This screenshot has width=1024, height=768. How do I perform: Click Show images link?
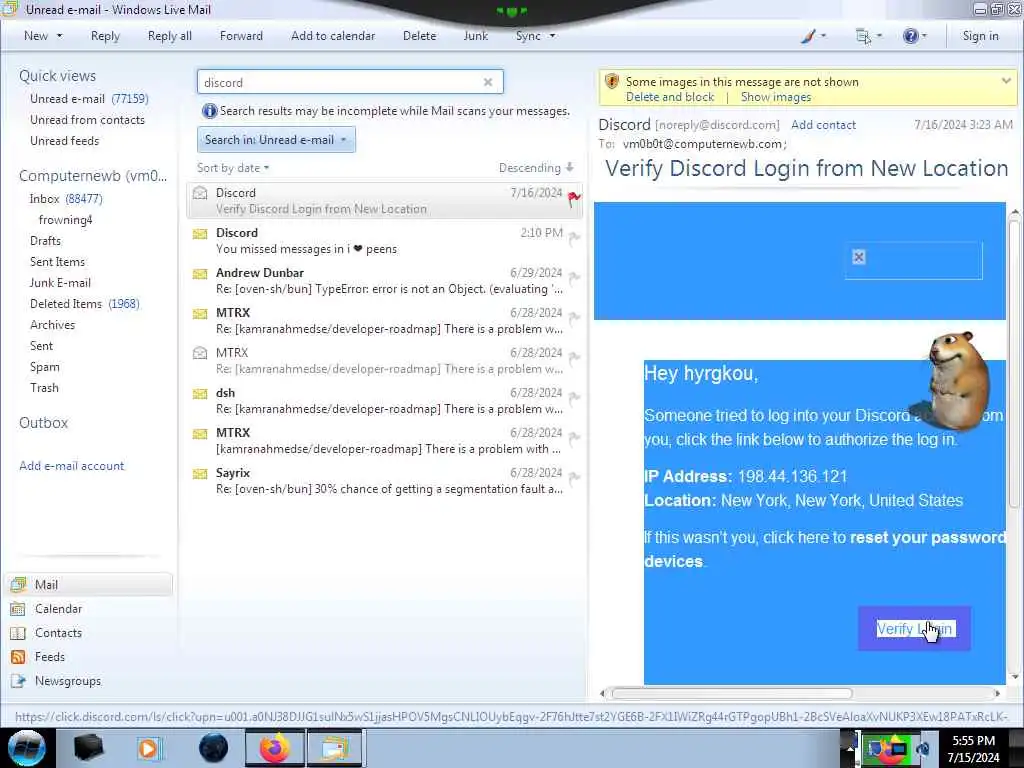point(776,97)
